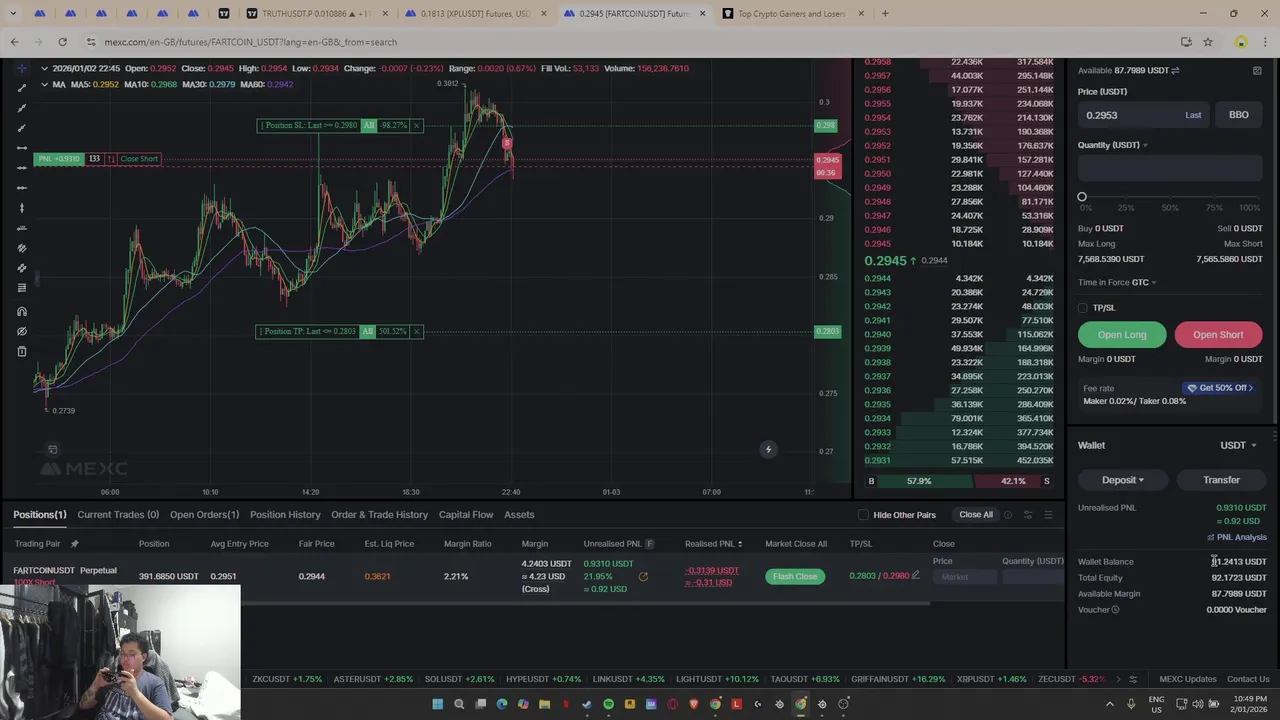The height and width of the screenshot is (720, 1280).
Task: Click the browser reload button
Action: [x=62, y=42]
